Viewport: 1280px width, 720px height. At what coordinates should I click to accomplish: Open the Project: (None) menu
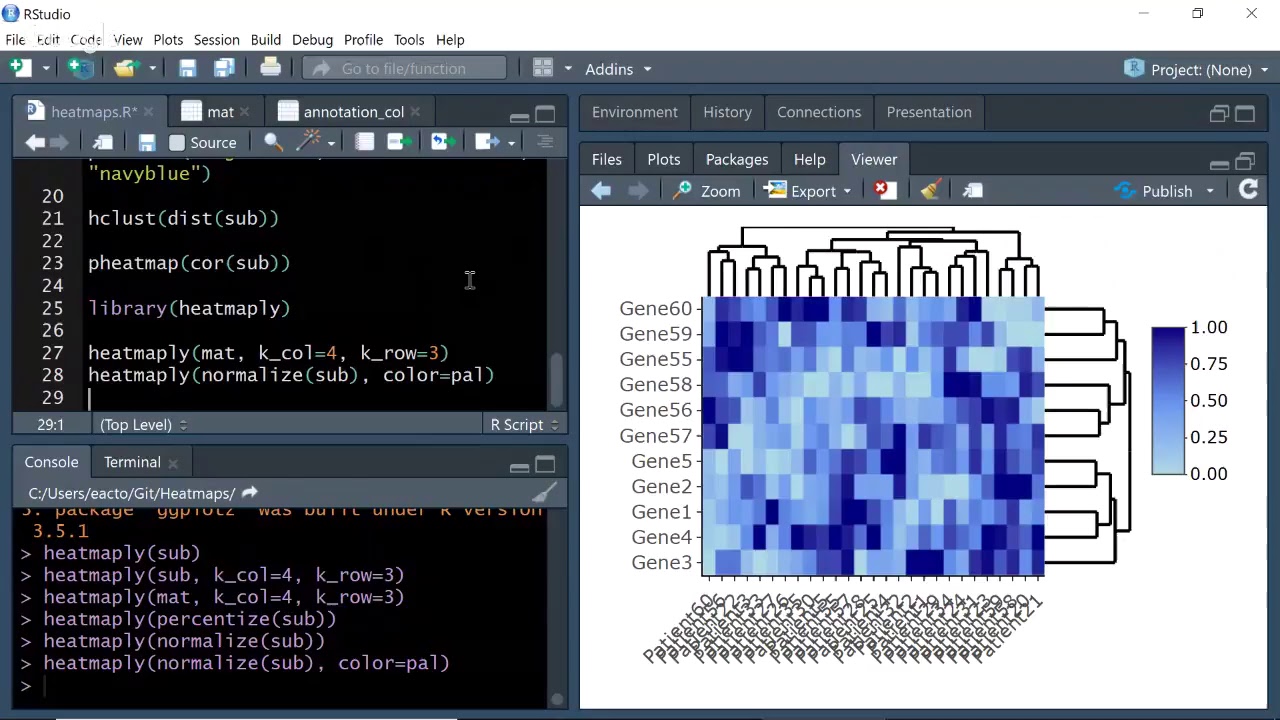click(x=1196, y=69)
